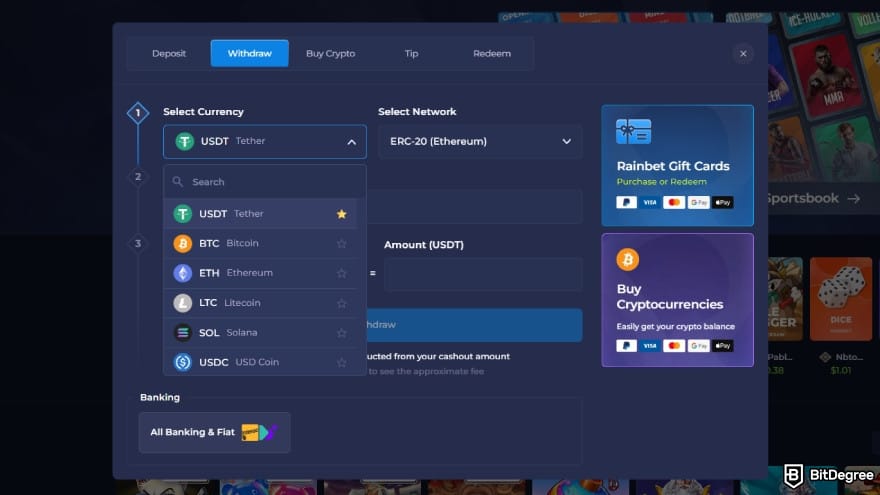The width and height of the screenshot is (880, 495).
Task: Click the Interac banking logo icon
Action: pyautogui.click(x=250, y=432)
